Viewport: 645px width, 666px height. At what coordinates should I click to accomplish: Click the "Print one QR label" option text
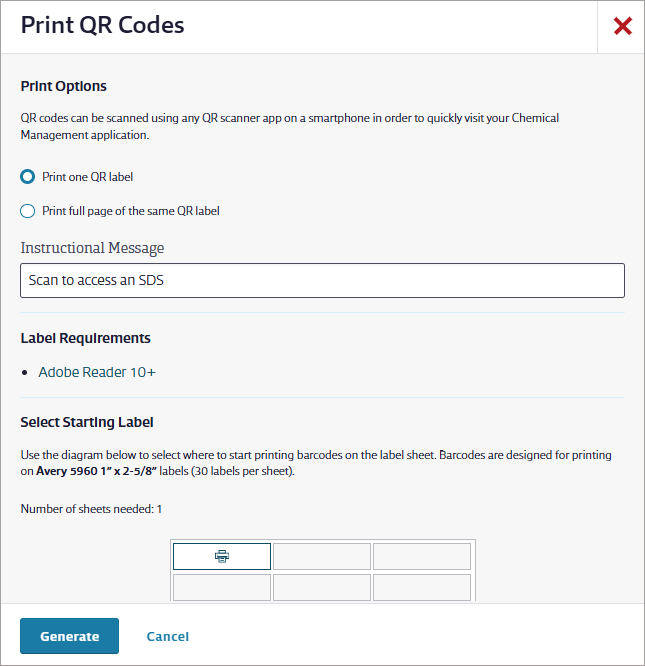(x=87, y=177)
